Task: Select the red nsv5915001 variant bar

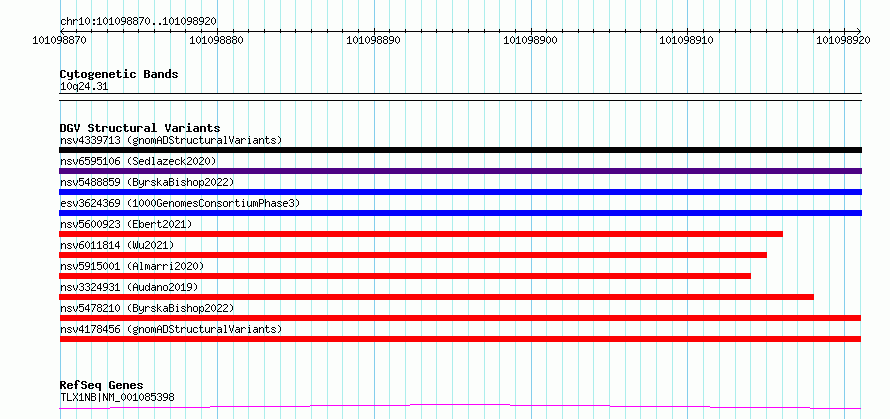Action: (405, 276)
